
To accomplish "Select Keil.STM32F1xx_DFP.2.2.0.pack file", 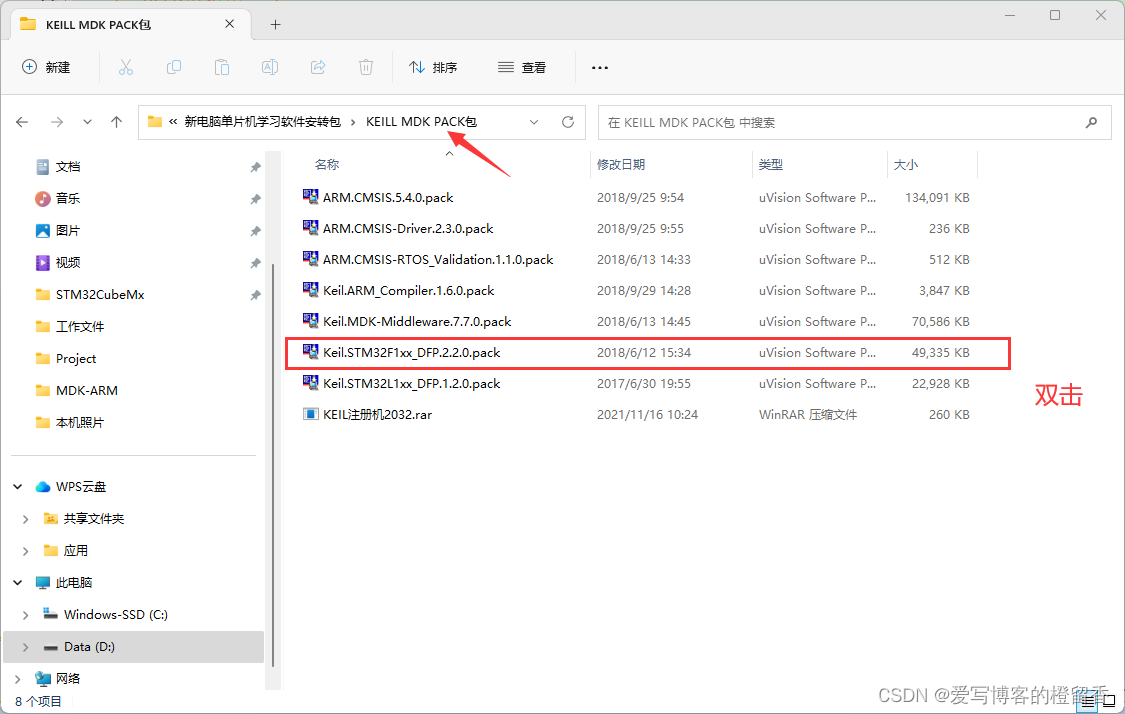I will click(412, 352).
